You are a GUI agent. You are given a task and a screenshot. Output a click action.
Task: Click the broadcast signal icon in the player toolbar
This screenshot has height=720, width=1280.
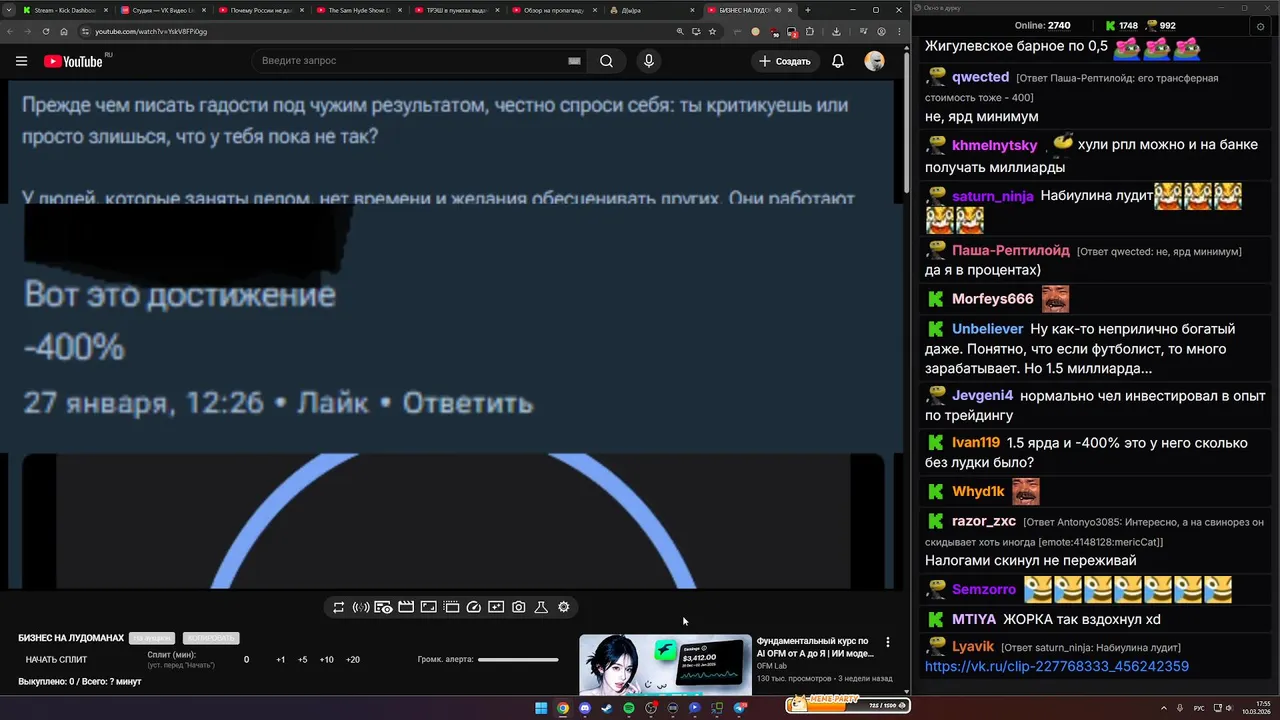coord(361,607)
